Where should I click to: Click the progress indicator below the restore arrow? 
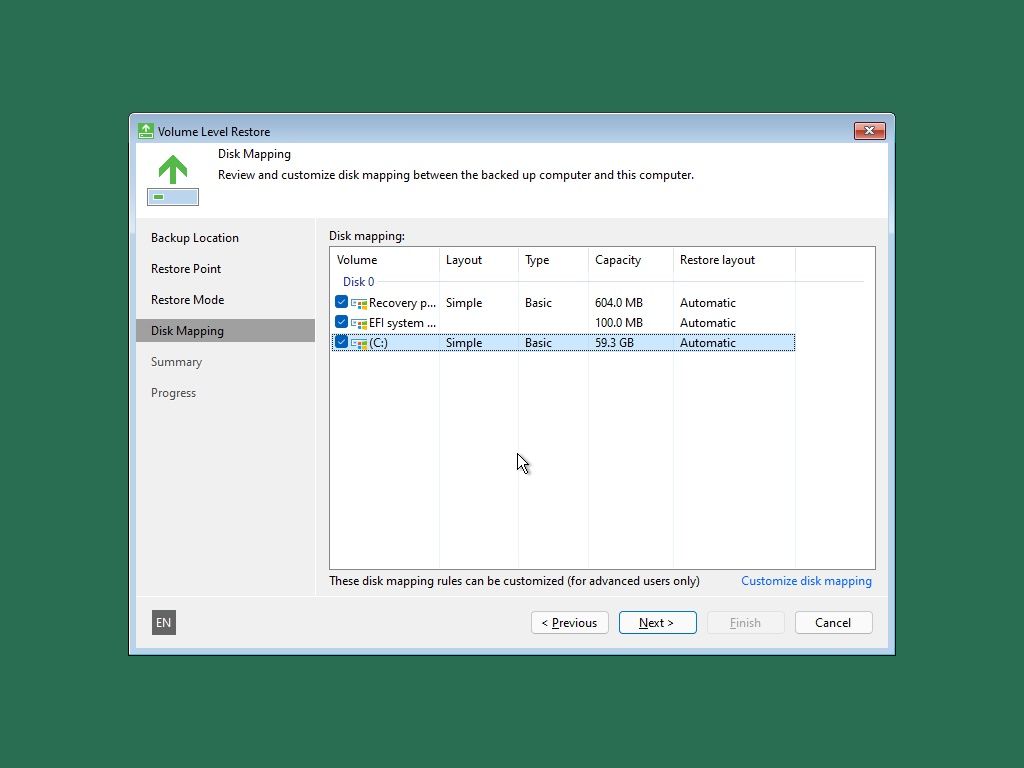172,197
